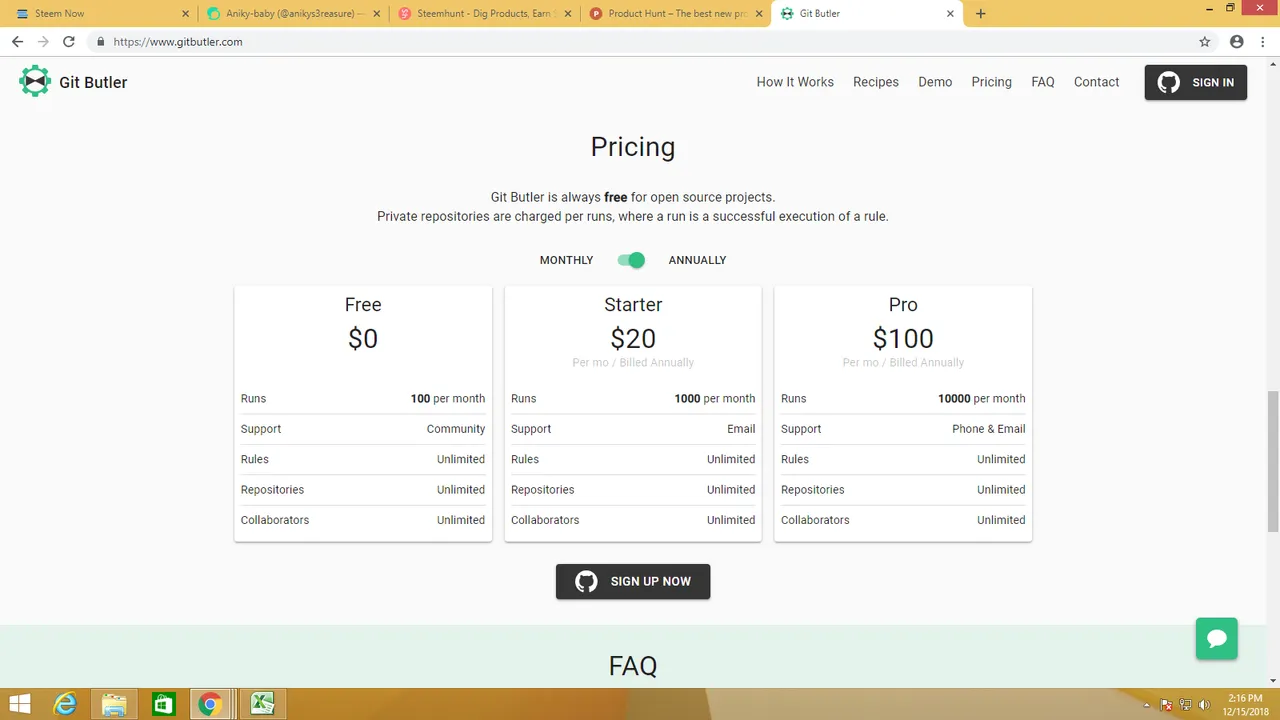
Task: Click the padlock site info icon
Action: 100,42
